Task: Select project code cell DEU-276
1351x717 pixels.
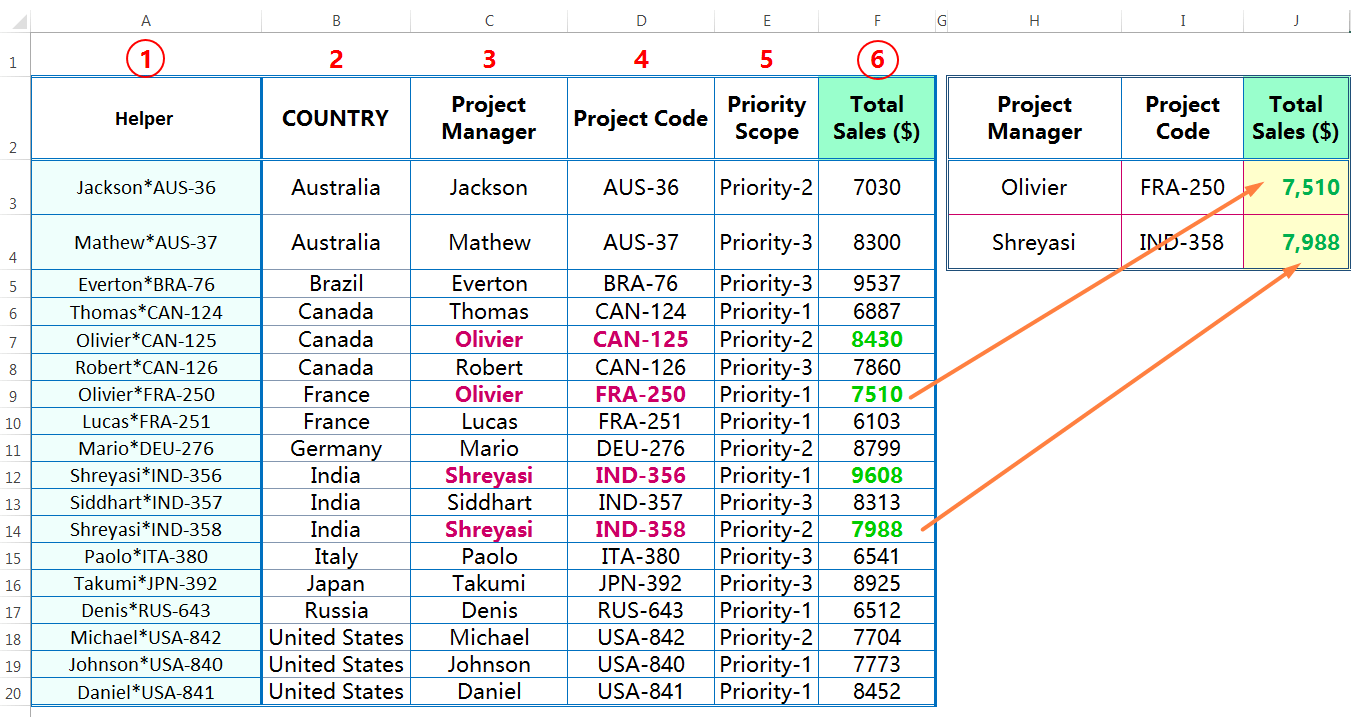Action: point(641,448)
